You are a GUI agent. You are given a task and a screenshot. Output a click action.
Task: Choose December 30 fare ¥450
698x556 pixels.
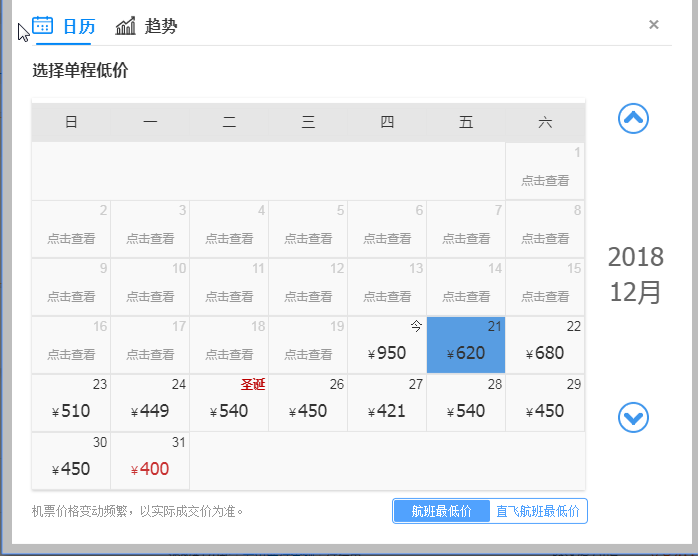click(71, 461)
